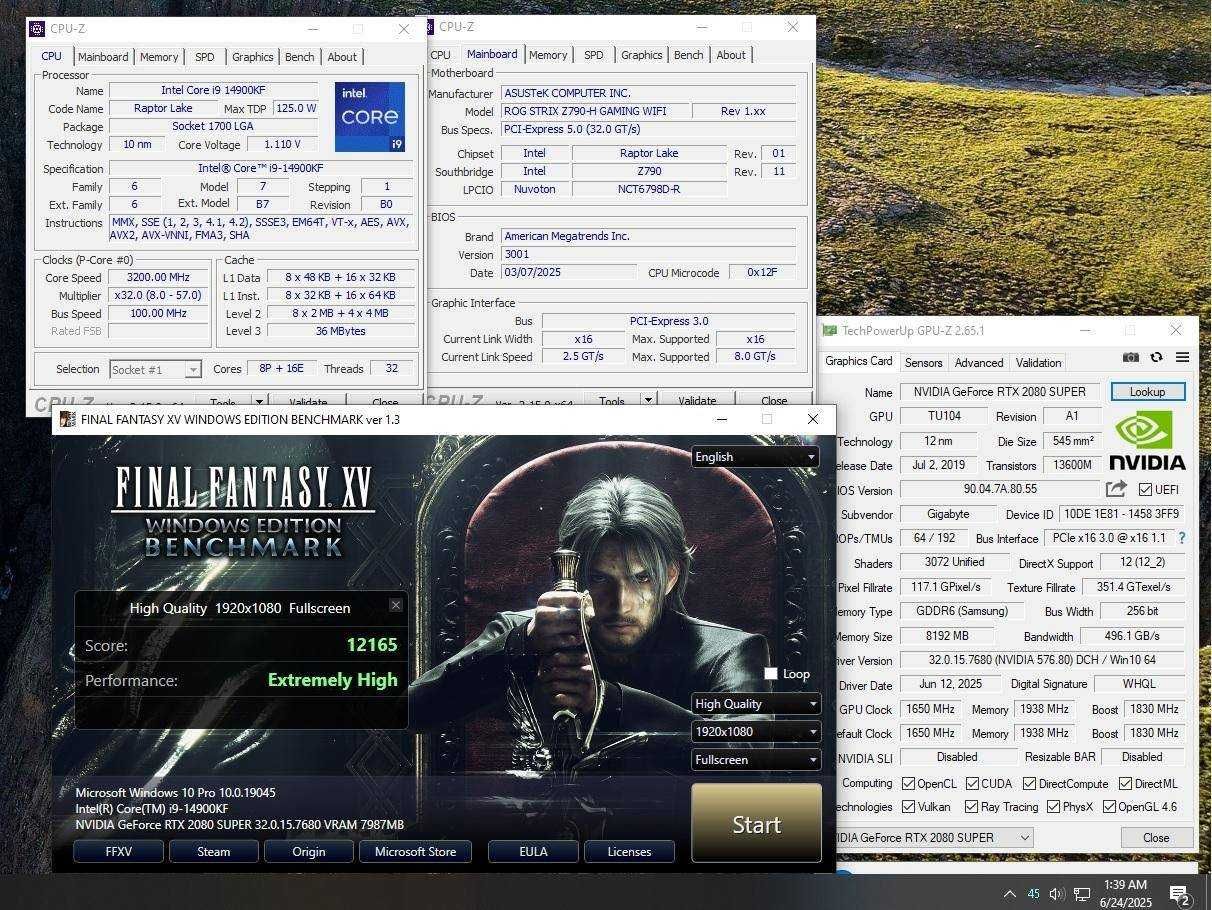
Task: Open the Fullscreen display mode dropdown
Action: pyautogui.click(x=755, y=759)
